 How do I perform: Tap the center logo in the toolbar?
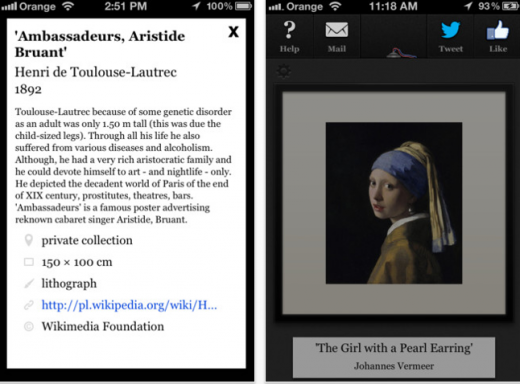(x=401, y=53)
